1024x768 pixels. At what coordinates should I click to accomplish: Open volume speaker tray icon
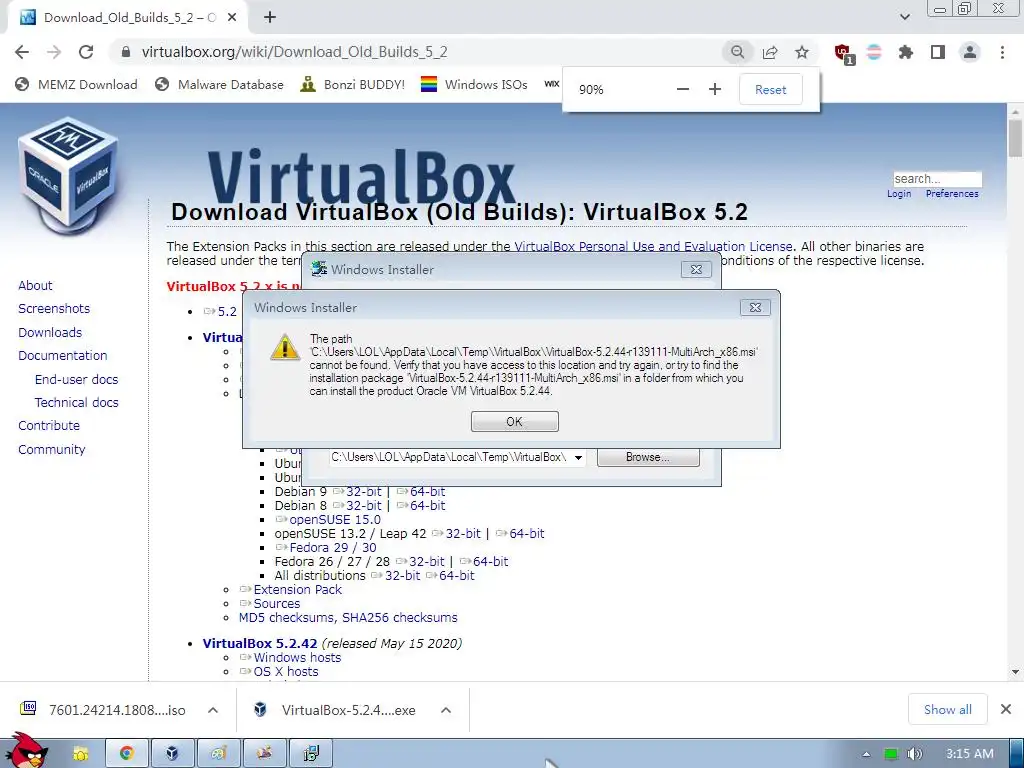915,754
